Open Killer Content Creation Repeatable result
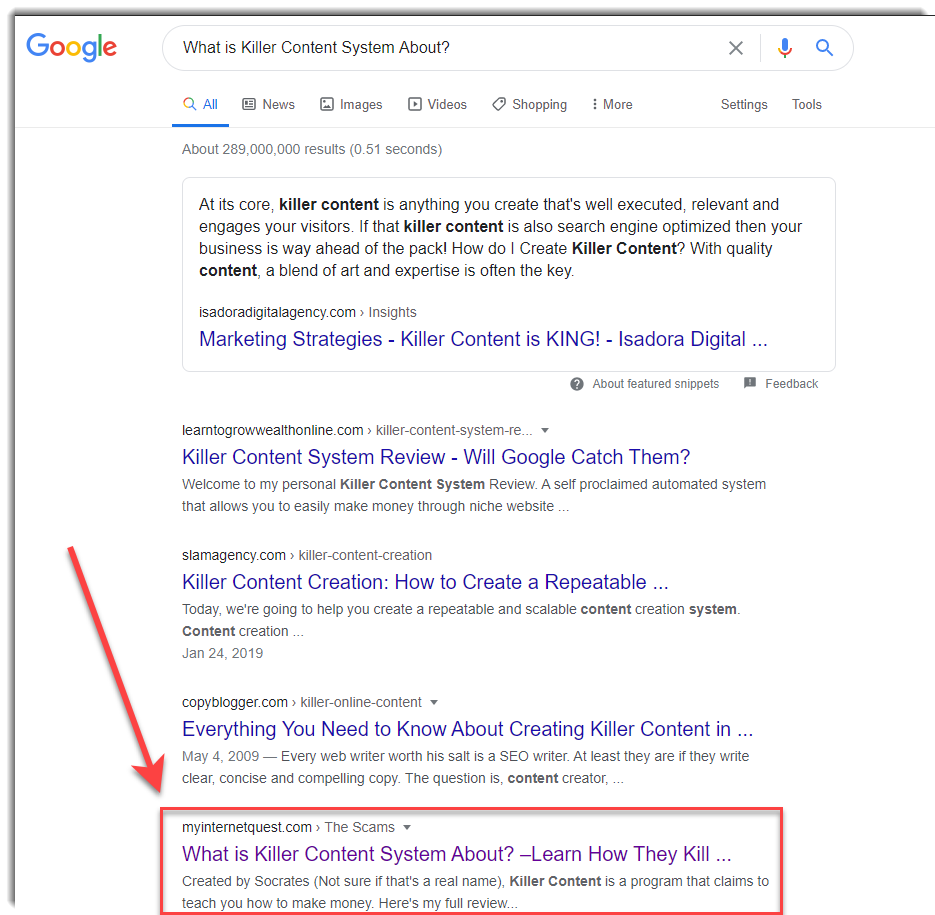Viewport: 935px width, 915px height. 425,582
